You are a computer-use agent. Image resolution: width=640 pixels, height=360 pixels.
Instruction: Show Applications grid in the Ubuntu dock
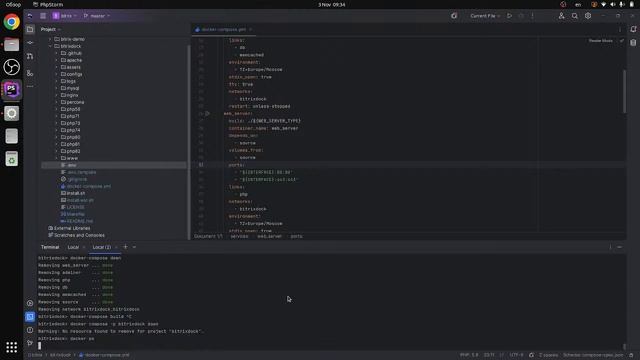[x=11, y=347]
